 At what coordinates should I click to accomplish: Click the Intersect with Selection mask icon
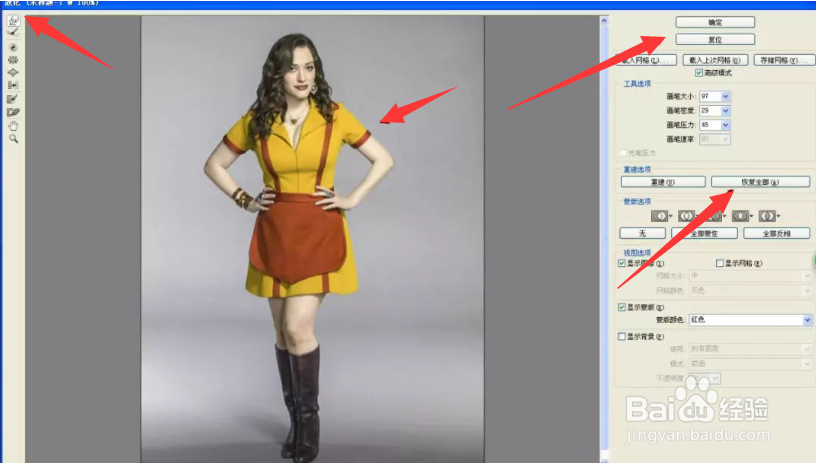click(x=743, y=216)
